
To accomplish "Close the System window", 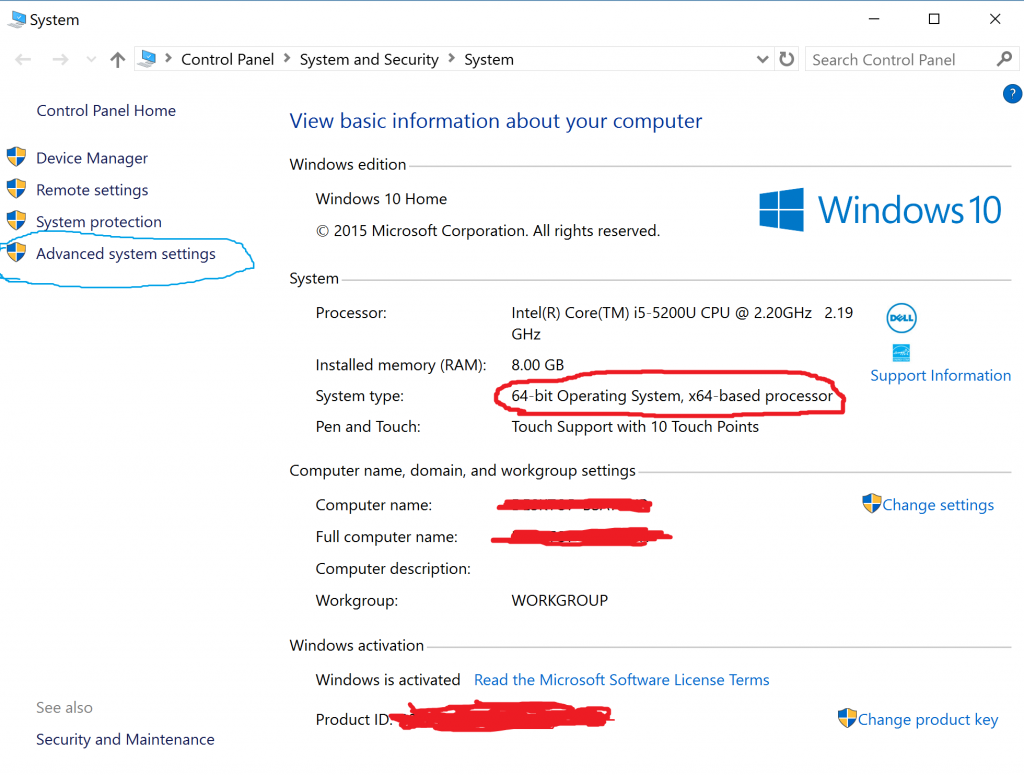I will [995, 19].
